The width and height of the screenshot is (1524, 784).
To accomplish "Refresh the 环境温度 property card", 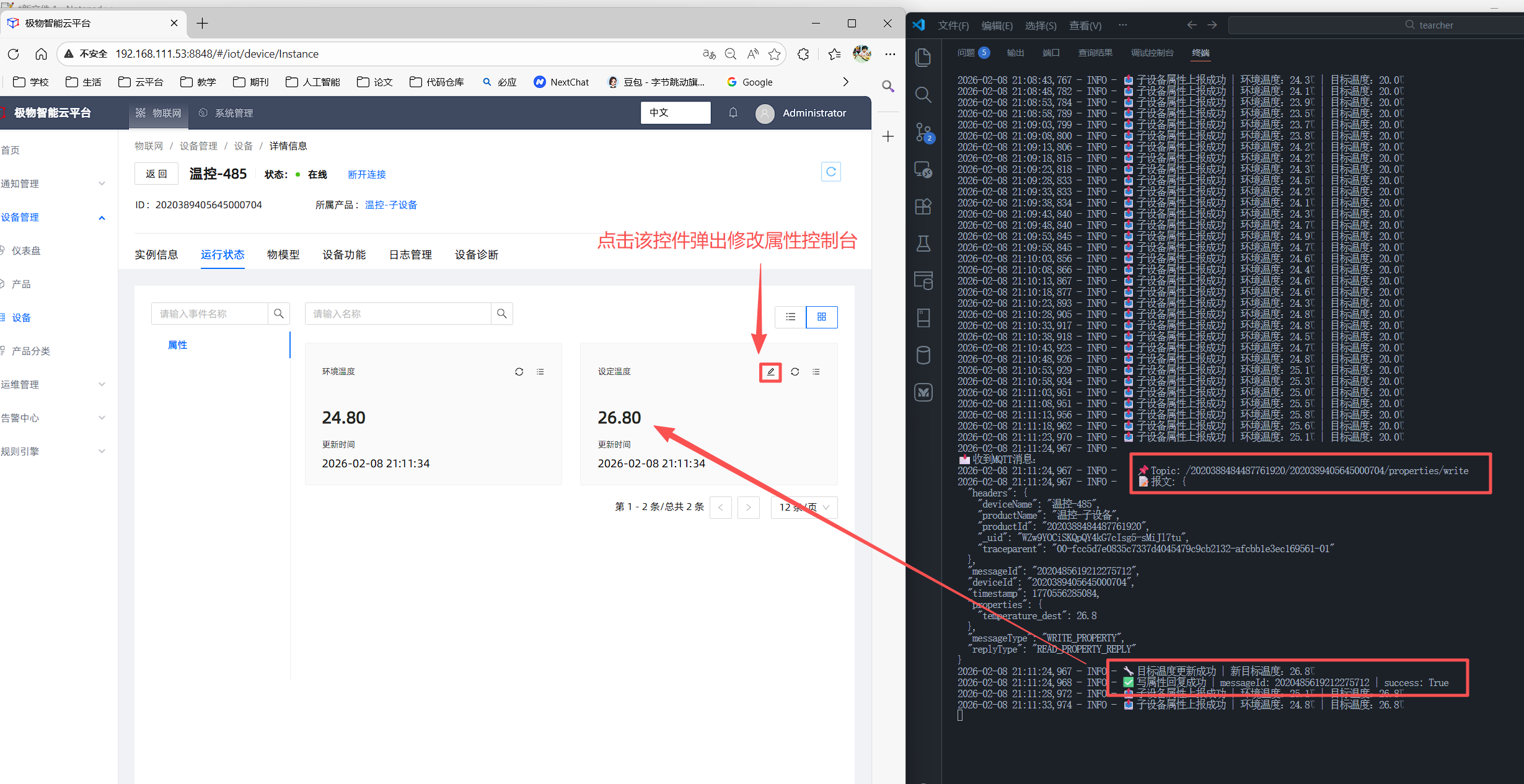I will (519, 372).
